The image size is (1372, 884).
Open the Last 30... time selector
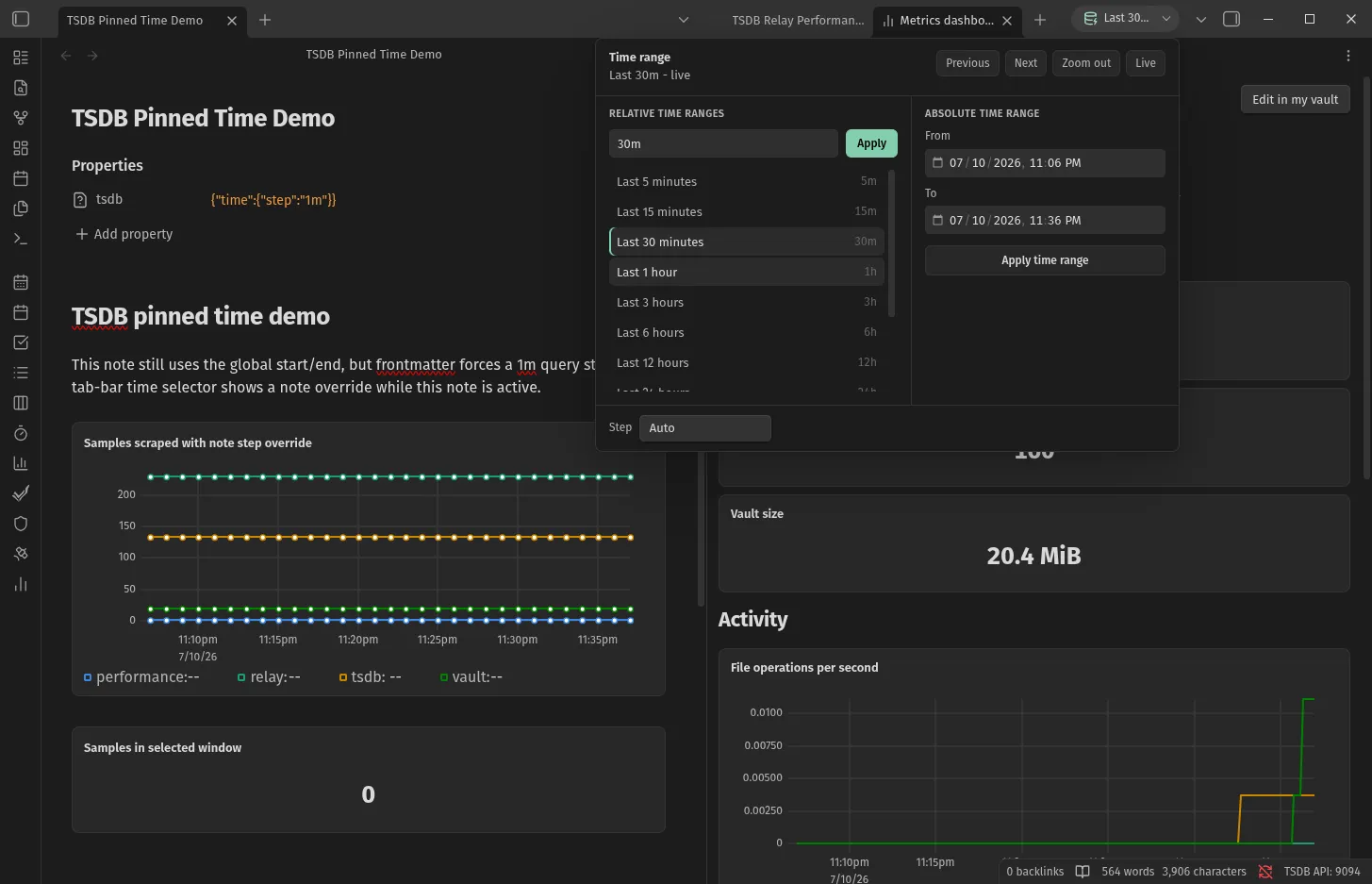(1126, 18)
